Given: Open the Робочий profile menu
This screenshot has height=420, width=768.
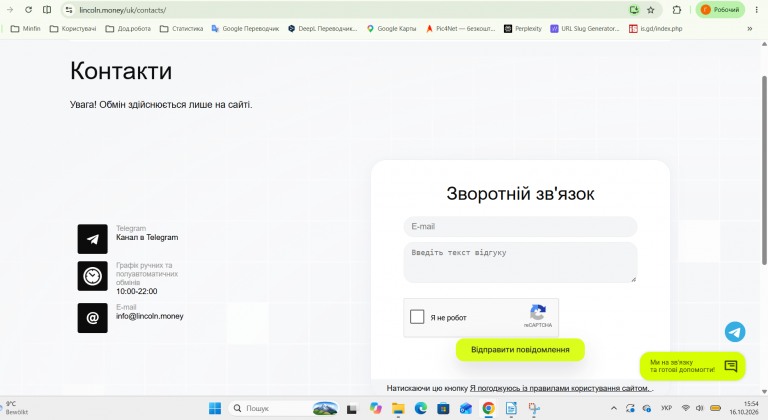Looking at the screenshot, I should click(x=720, y=10).
